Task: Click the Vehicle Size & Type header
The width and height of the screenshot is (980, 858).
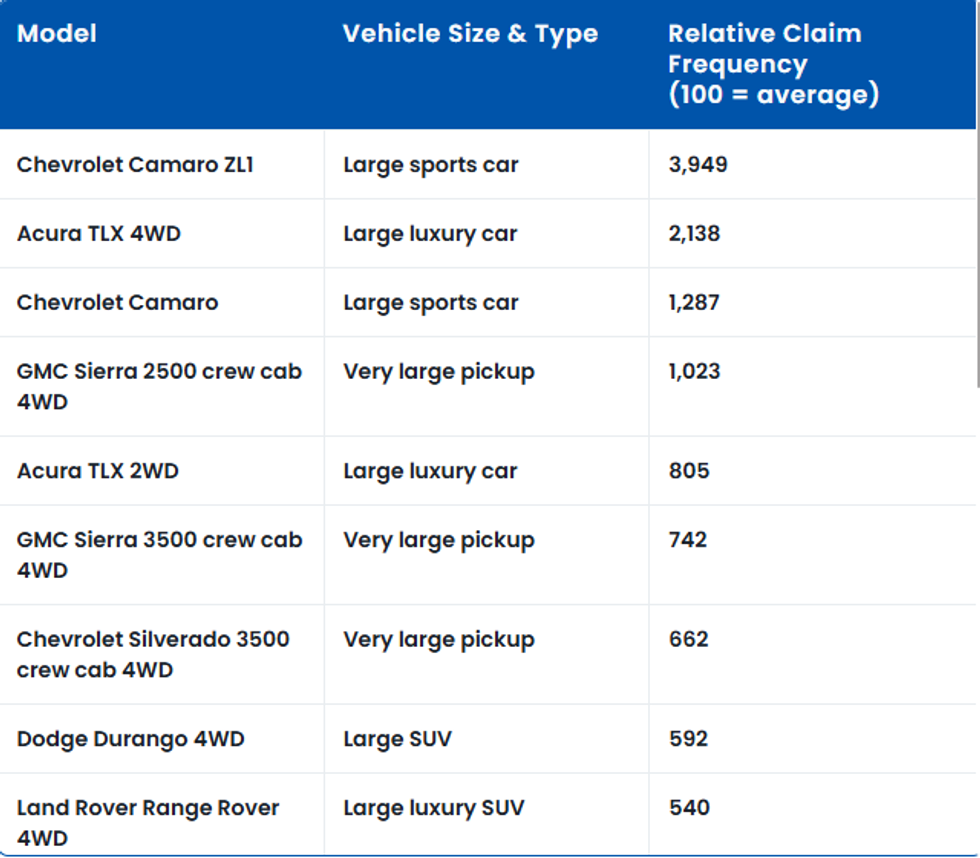Action: pos(470,34)
